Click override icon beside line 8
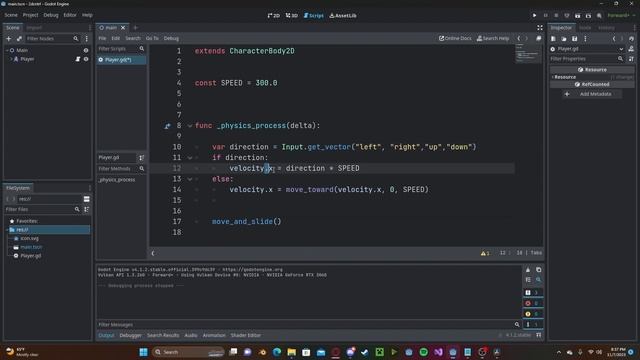640x360 pixels. point(167,126)
